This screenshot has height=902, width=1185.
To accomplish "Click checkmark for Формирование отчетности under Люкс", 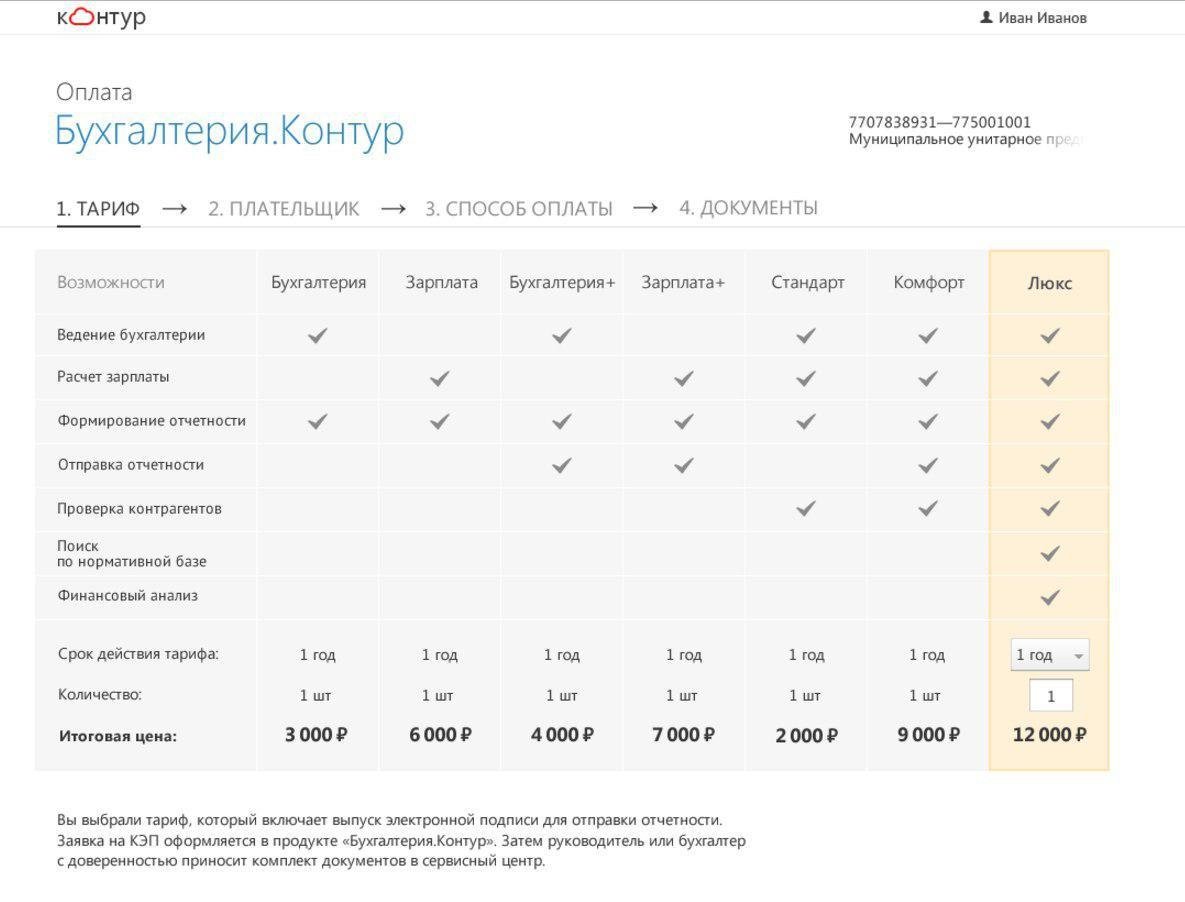I will coord(1050,422).
